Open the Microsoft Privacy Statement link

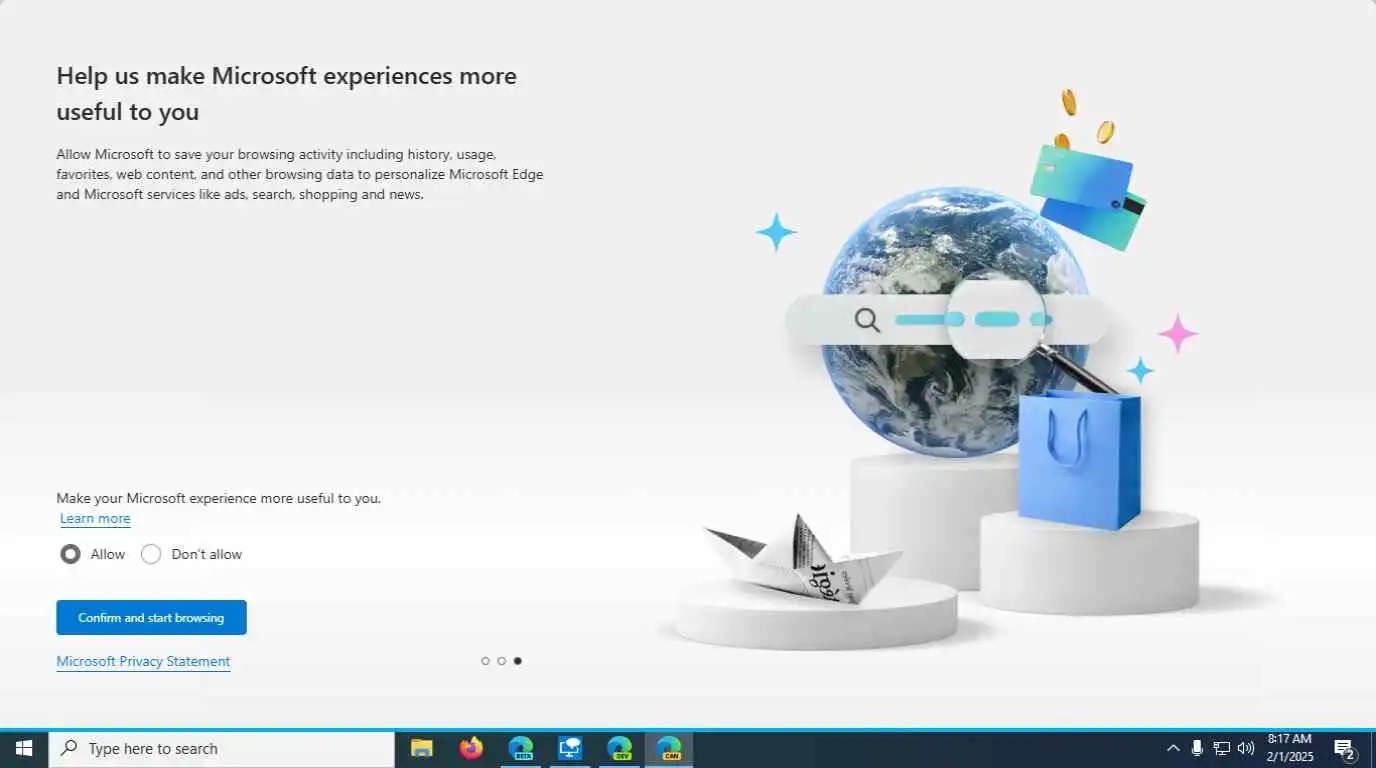pyautogui.click(x=143, y=661)
